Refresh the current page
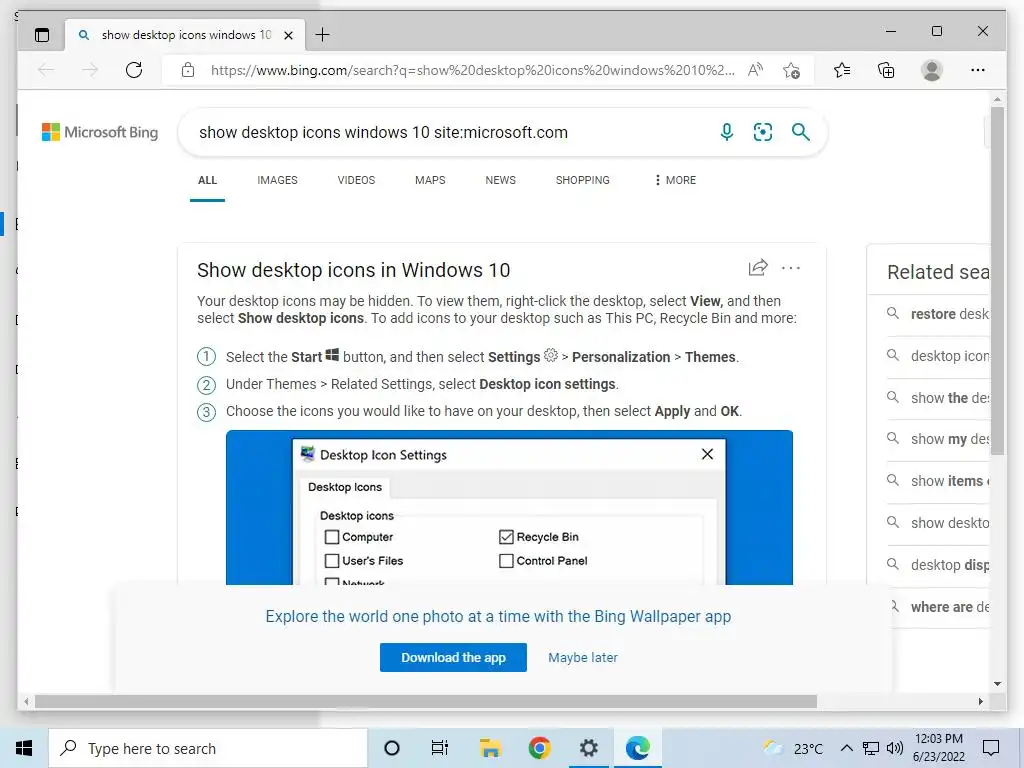 (x=134, y=70)
